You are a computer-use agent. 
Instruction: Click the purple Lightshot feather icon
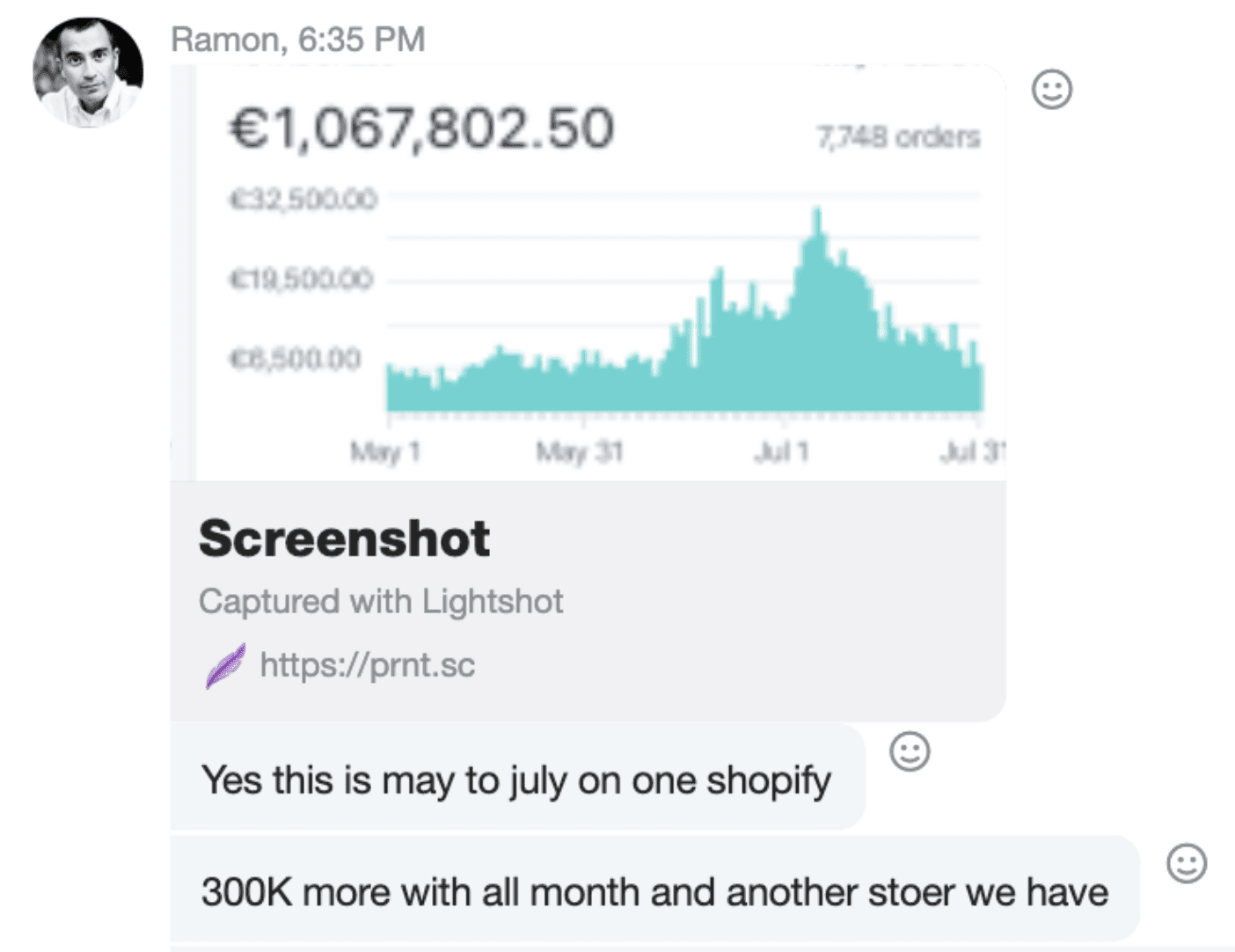click(x=225, y=666)
